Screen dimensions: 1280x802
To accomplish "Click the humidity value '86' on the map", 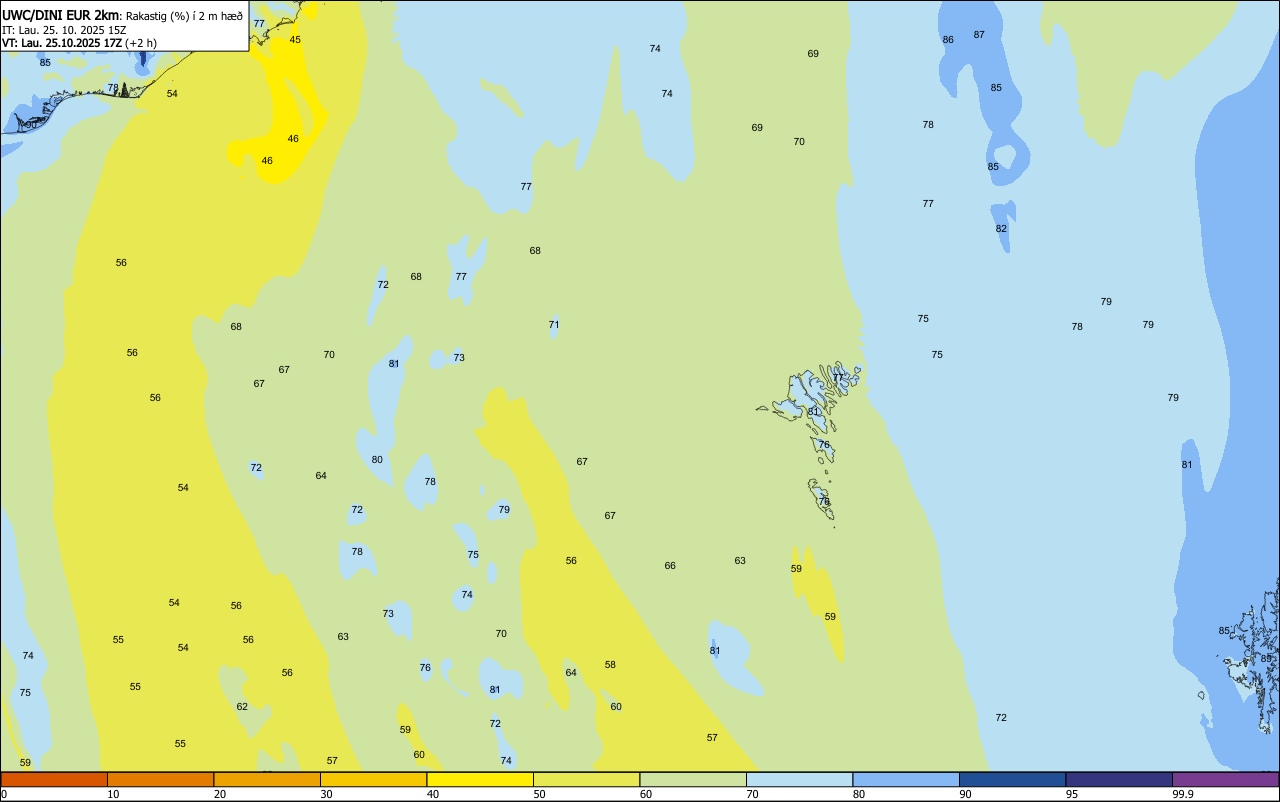I will [x=948, y=40].
